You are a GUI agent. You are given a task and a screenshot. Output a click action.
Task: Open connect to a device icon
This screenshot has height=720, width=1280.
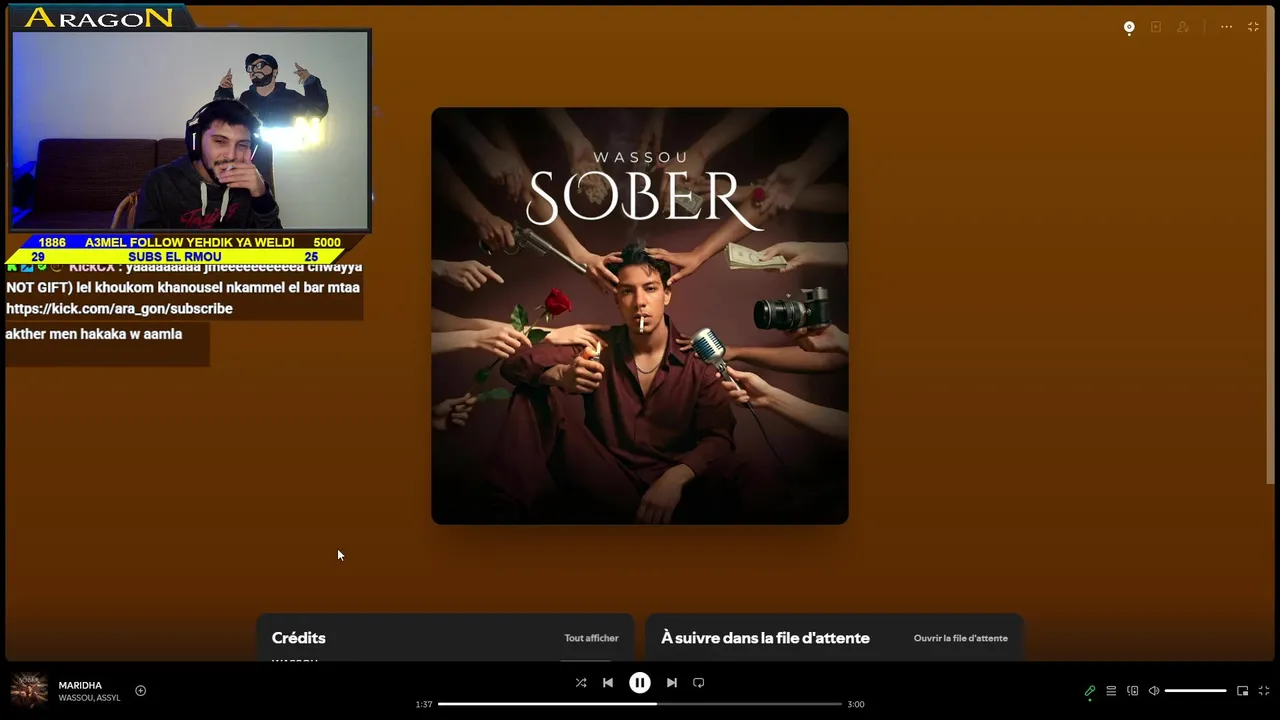(x=1133, y=691)
